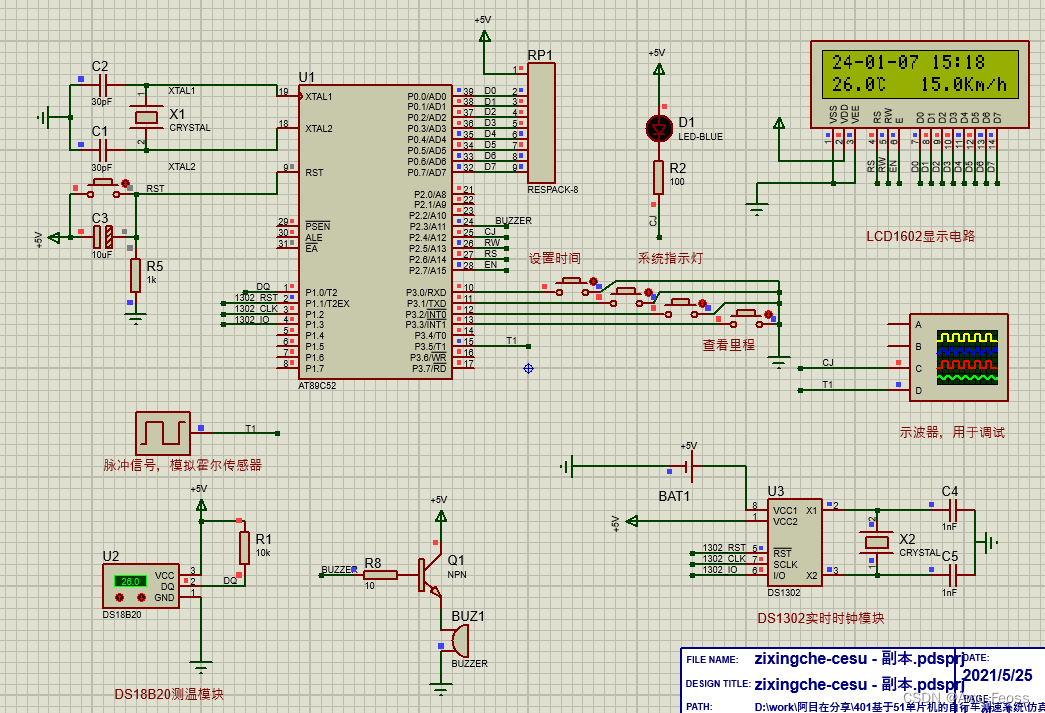Select the pulse signal generator symbol
1045x713 pixels.
pos(163,432)
